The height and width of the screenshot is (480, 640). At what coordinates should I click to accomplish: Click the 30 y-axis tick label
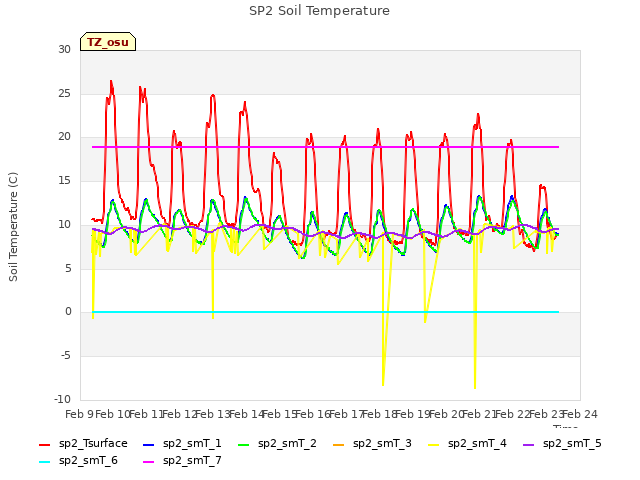coord(64,49)
